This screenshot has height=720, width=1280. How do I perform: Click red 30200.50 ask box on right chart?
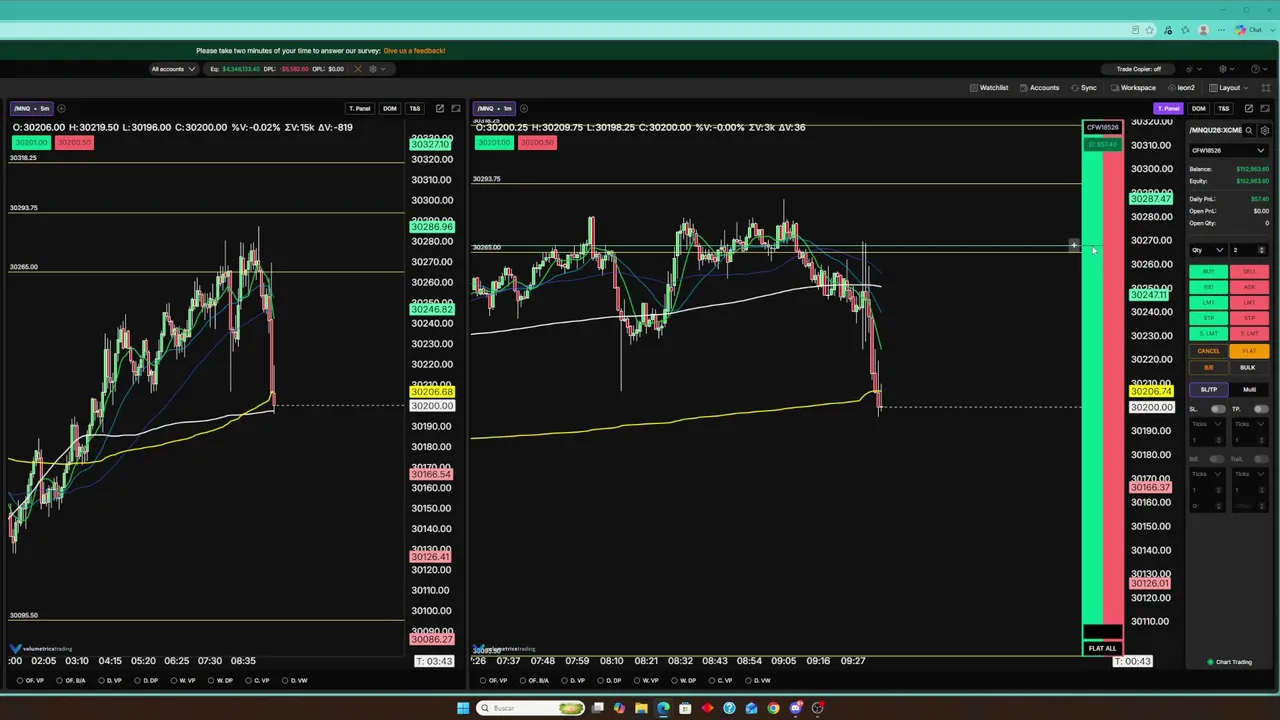(537, 143)
